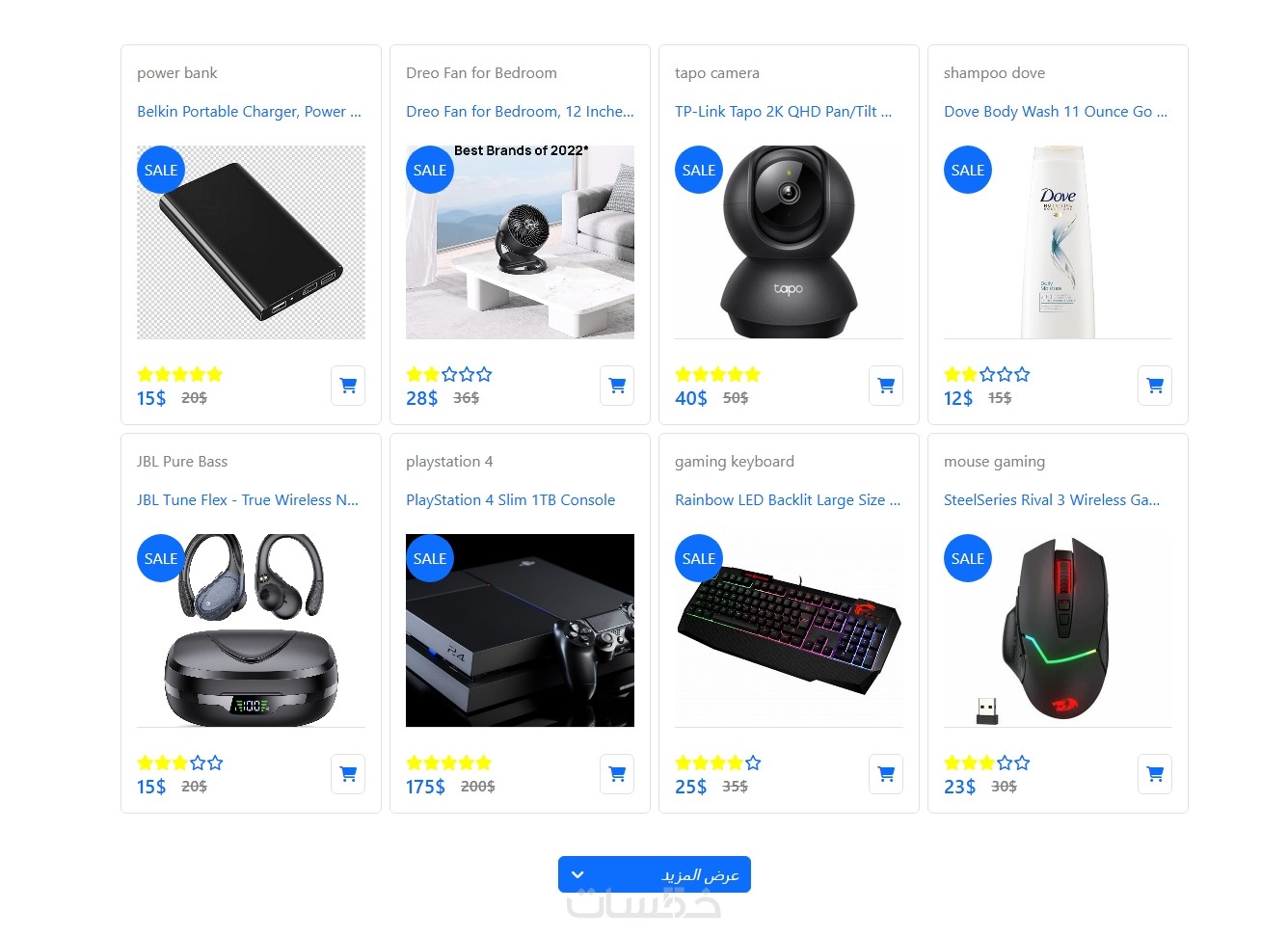Add Belkin power bank to cart
The image size is (1288, 937).
click(348, 386)
